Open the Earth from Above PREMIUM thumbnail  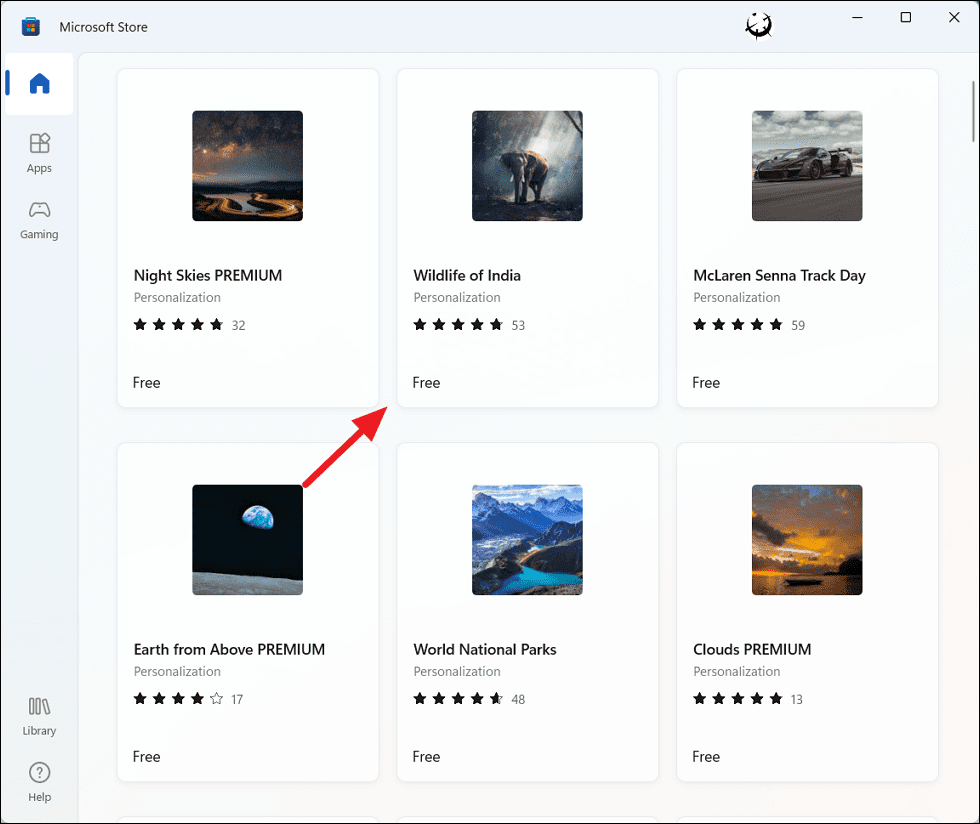click(248, 540)
